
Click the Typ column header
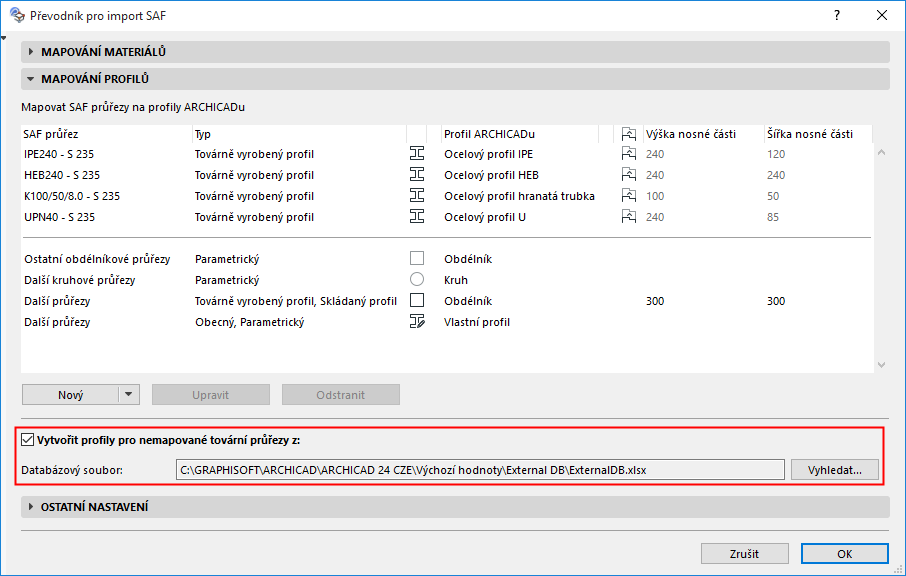click(299, 134)
